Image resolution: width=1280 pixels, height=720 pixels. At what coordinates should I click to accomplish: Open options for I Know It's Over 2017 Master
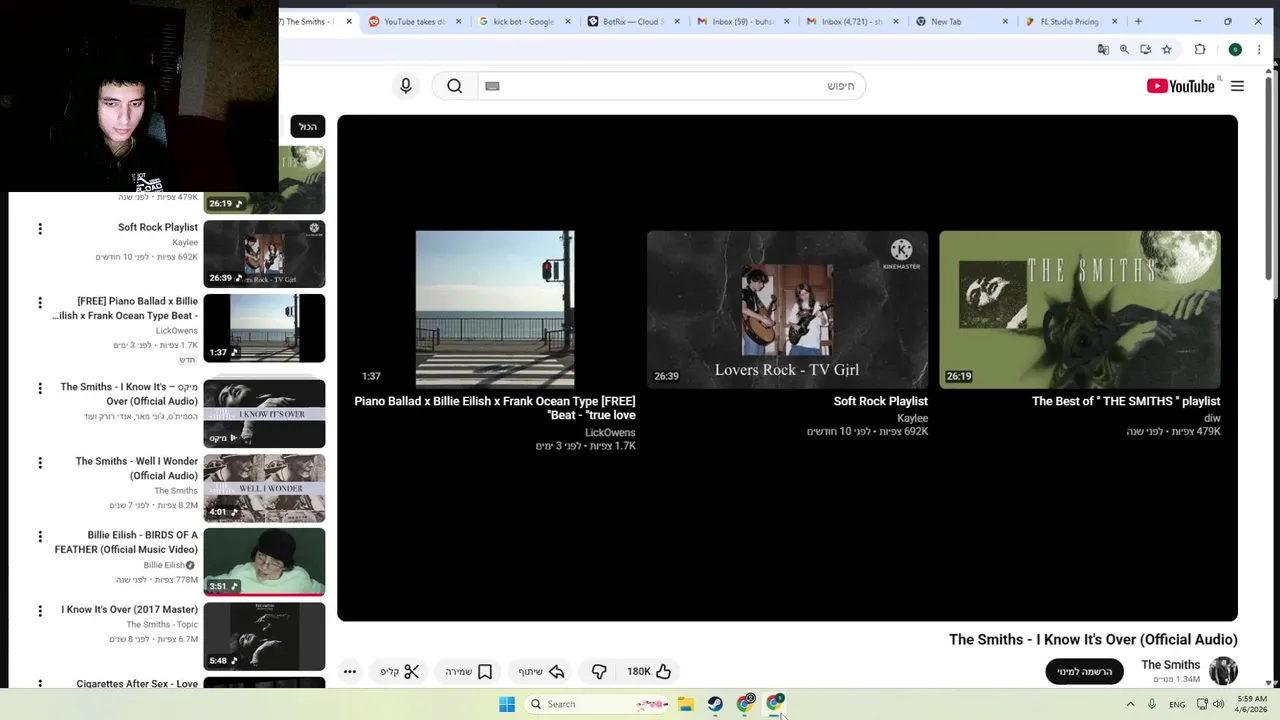coord(40,611)
